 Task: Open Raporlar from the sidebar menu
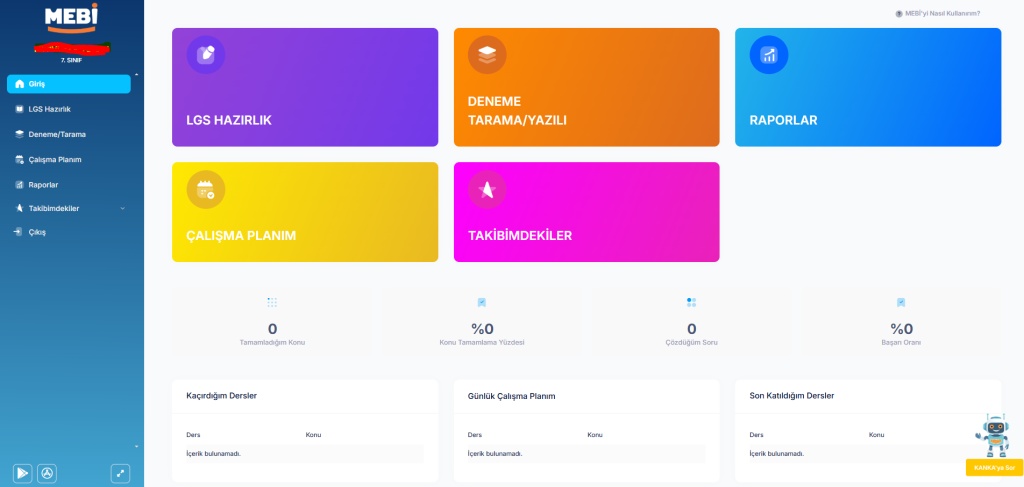[43, 185]
